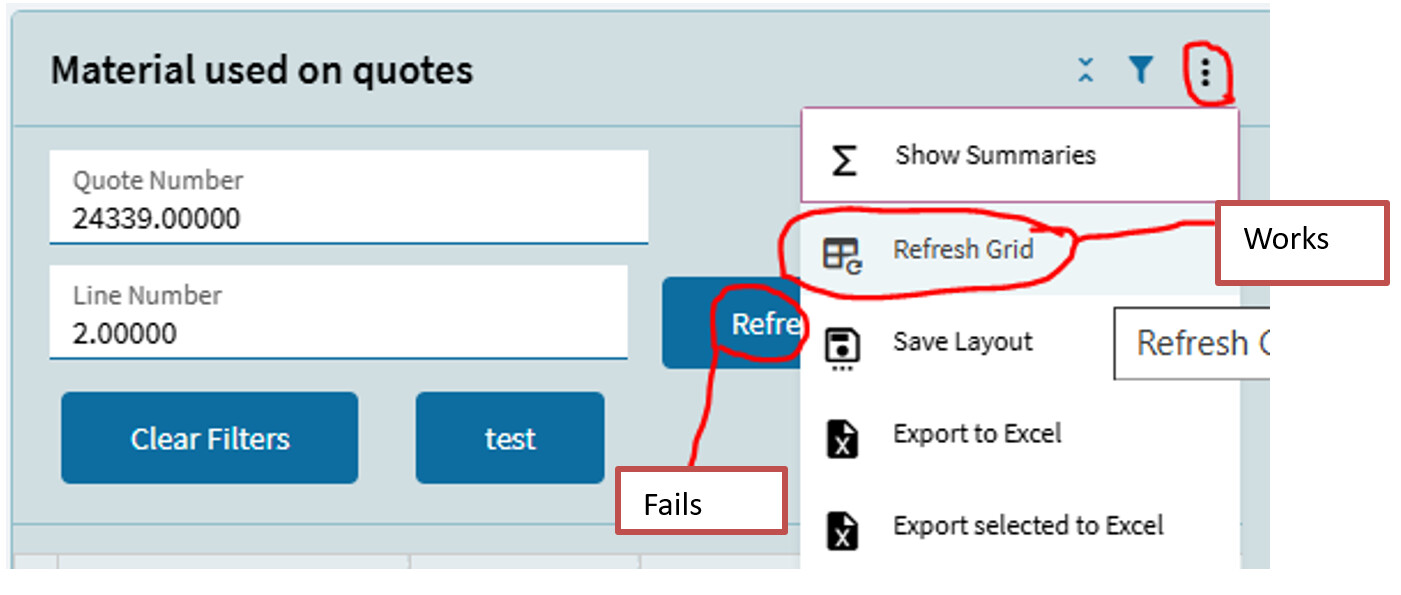
Task: Click the test button
Action: [x=510, y=438]
